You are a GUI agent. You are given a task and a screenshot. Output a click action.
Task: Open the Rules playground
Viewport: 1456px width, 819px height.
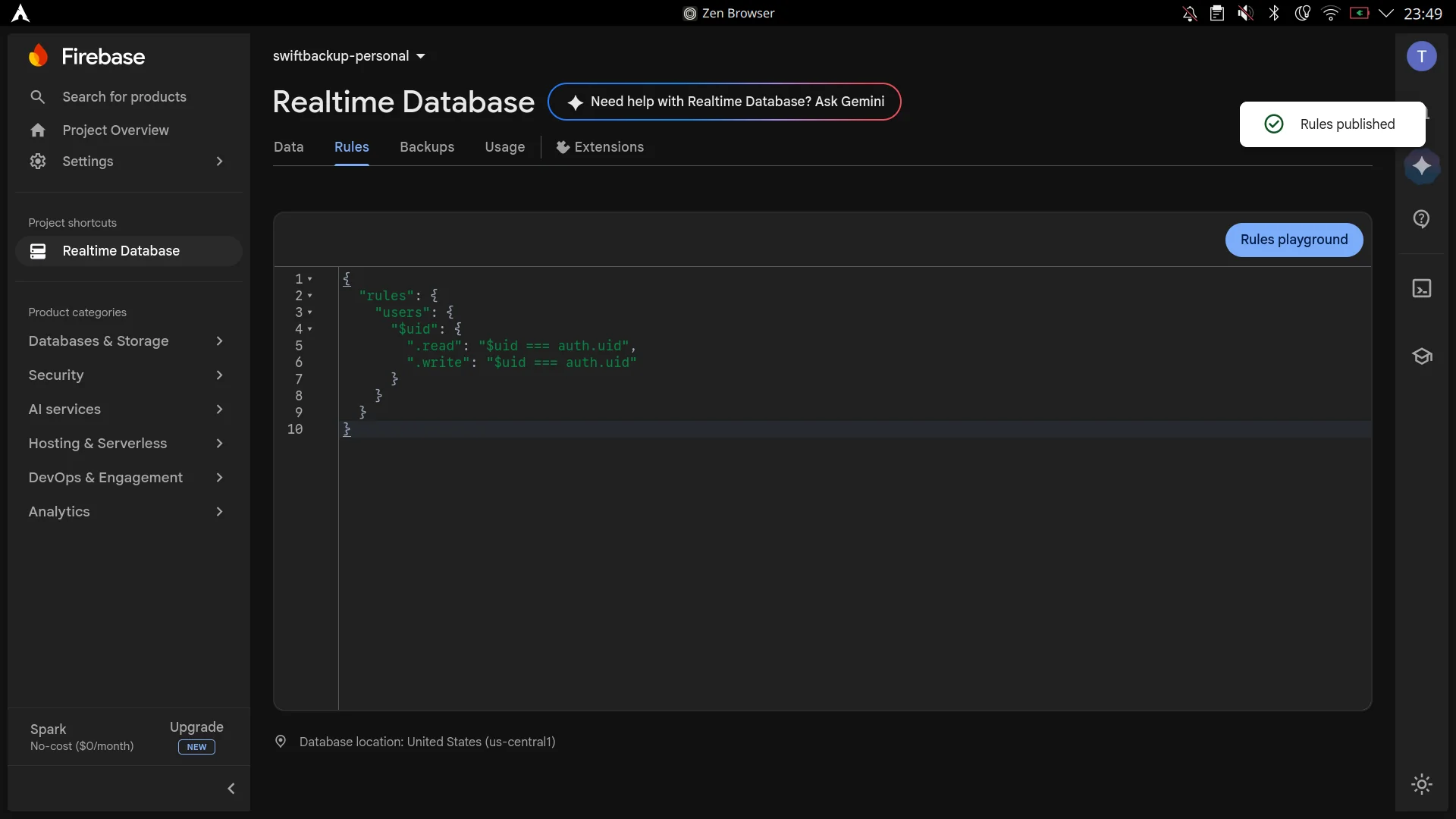(1294, 240)
